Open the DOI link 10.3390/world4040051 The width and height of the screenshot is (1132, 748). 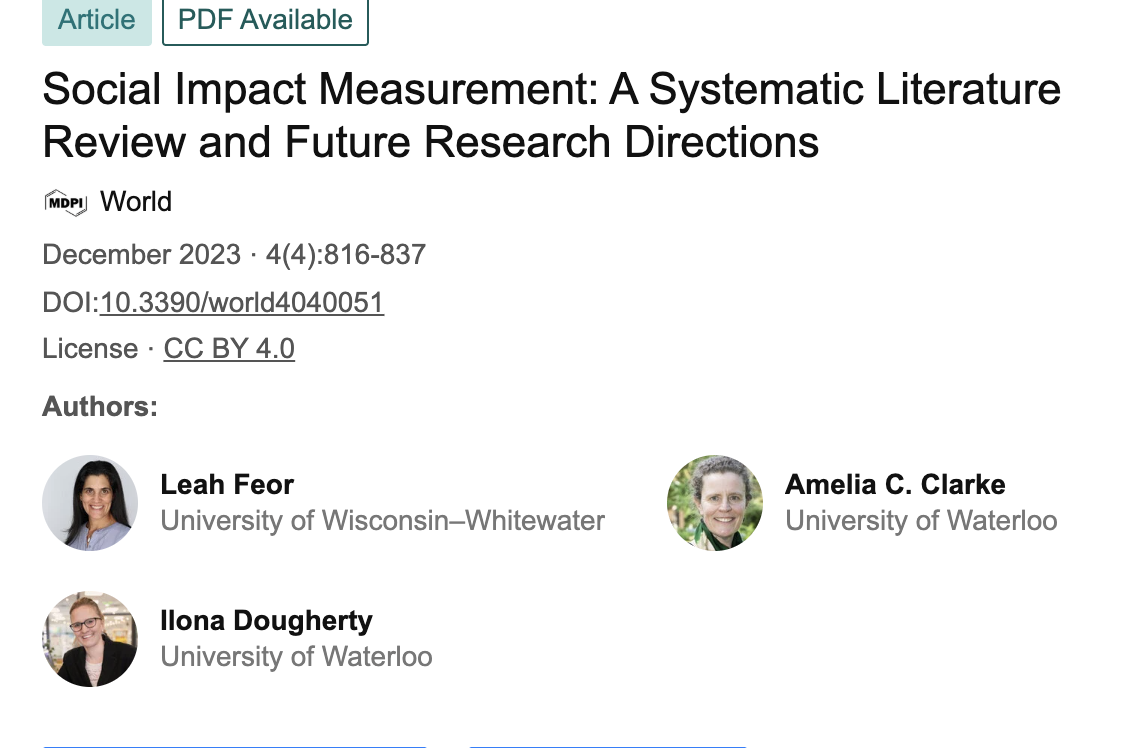(242, 302)
